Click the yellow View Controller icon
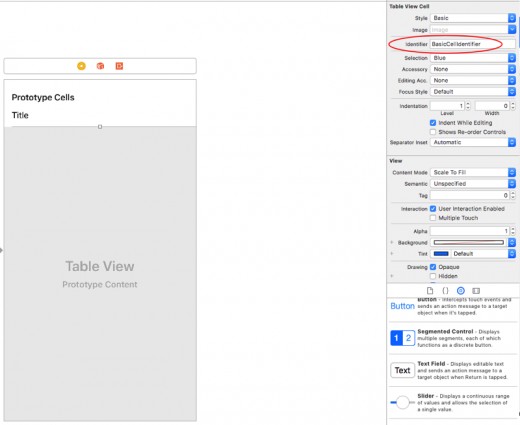 81,66
